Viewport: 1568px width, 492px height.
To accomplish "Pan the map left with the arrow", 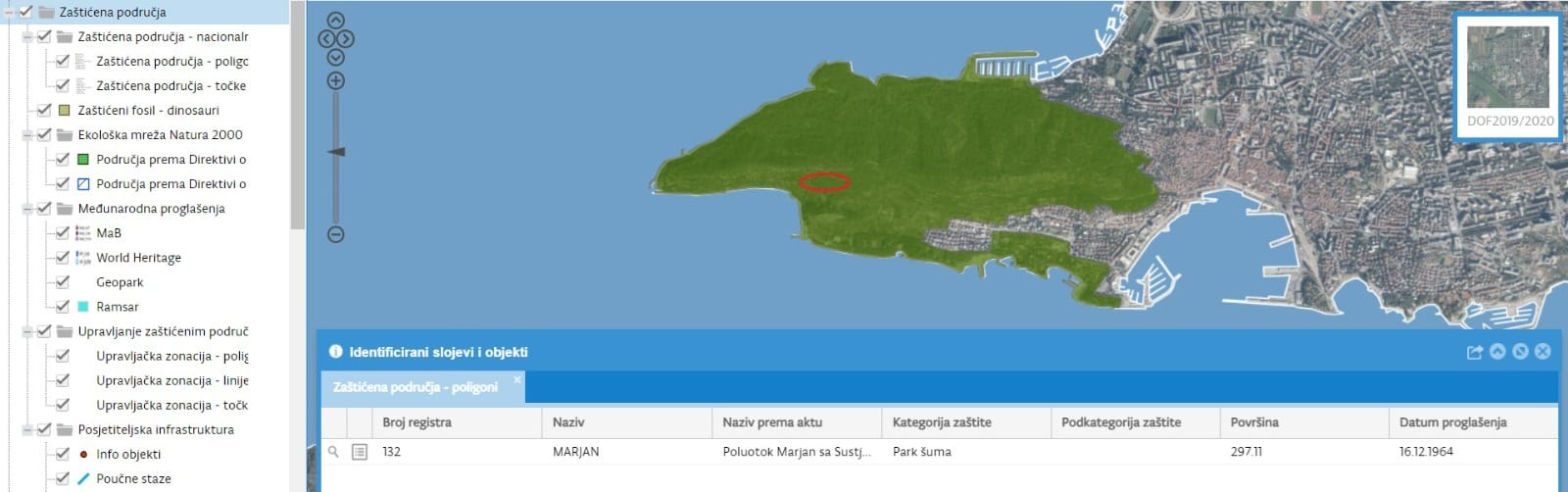I will pos(326,39).
